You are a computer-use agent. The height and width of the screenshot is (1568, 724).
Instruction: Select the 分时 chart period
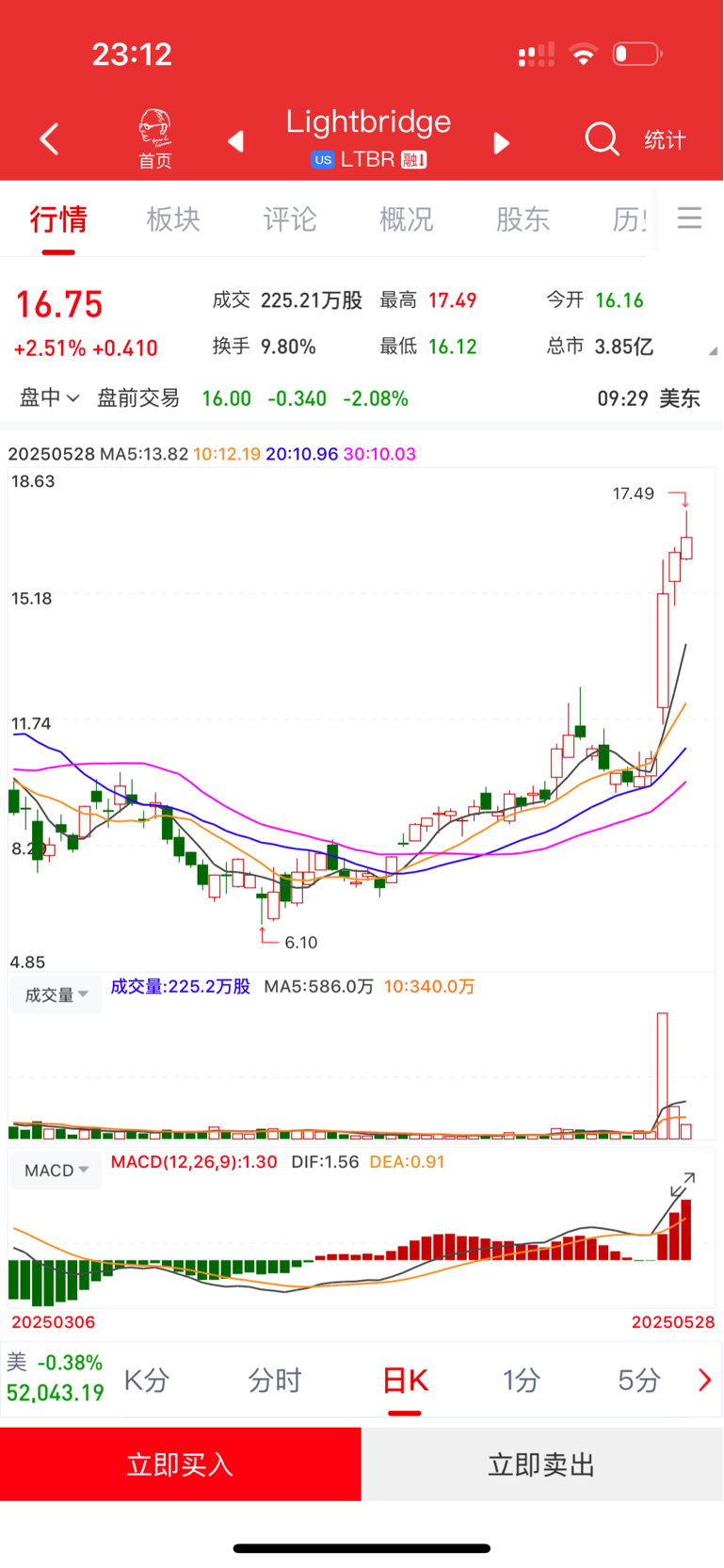(274, 1381)
